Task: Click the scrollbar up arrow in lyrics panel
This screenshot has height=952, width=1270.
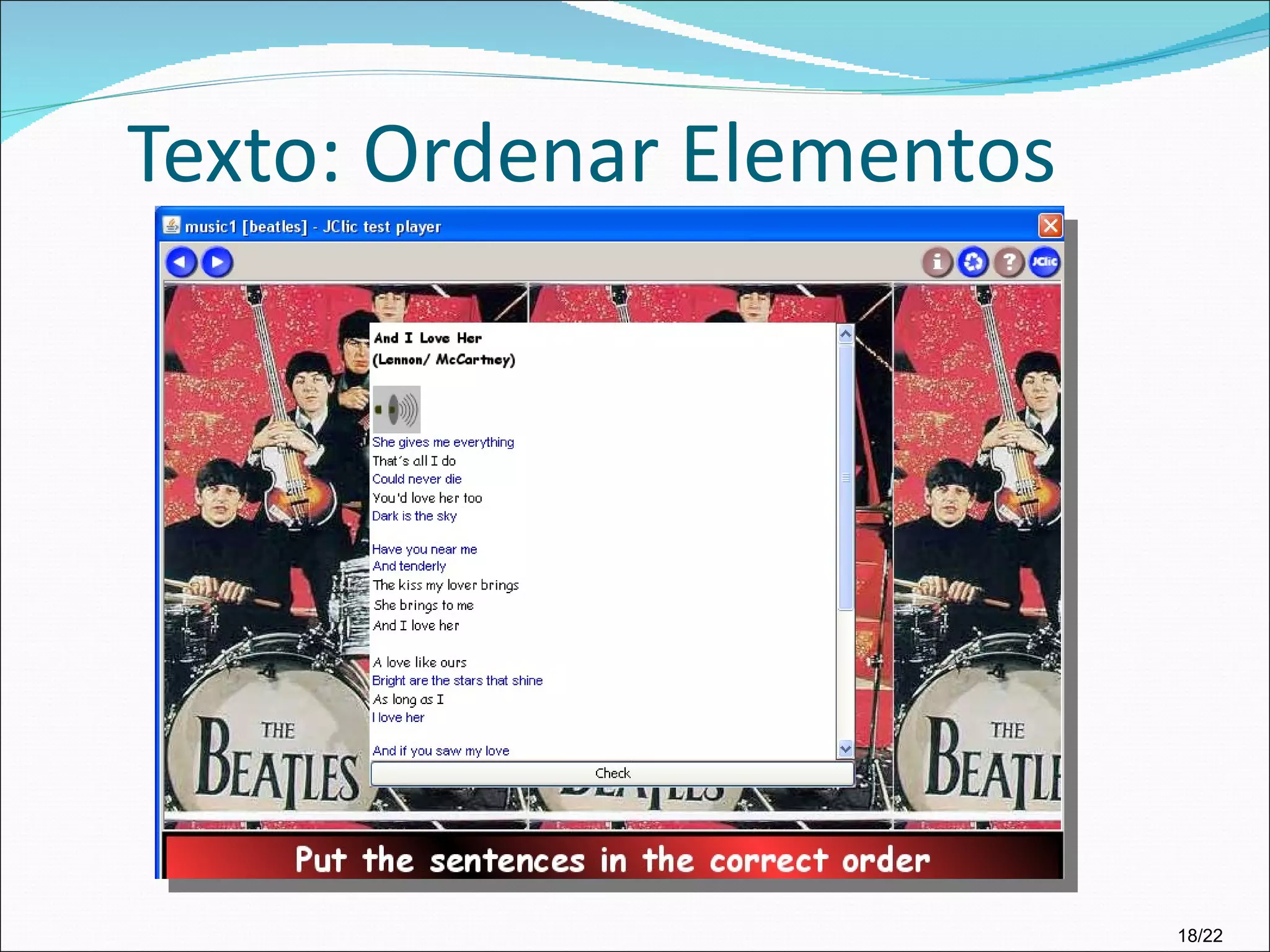Action: 845,335
